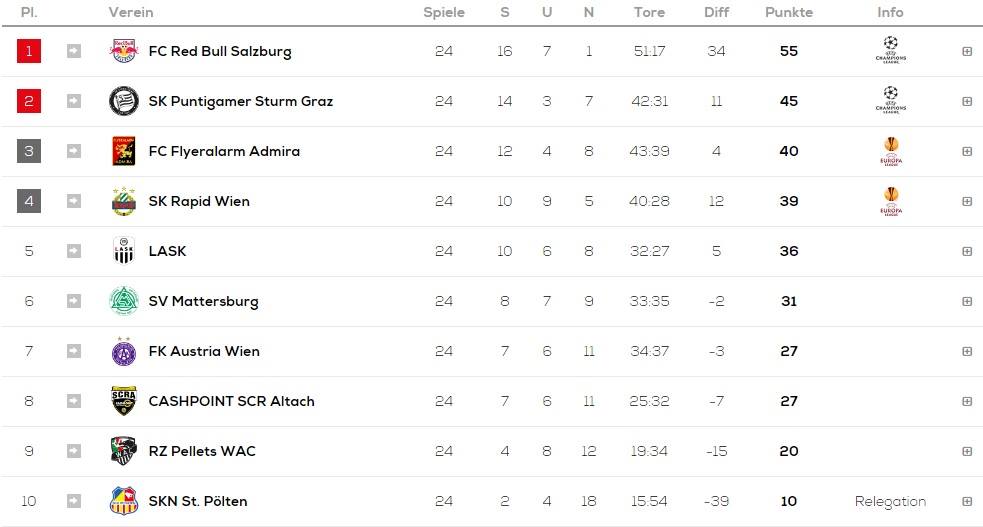Screen dimensions: 983x527
Task: Click the FK Austria Wien crest
Action: pos(124,351)
